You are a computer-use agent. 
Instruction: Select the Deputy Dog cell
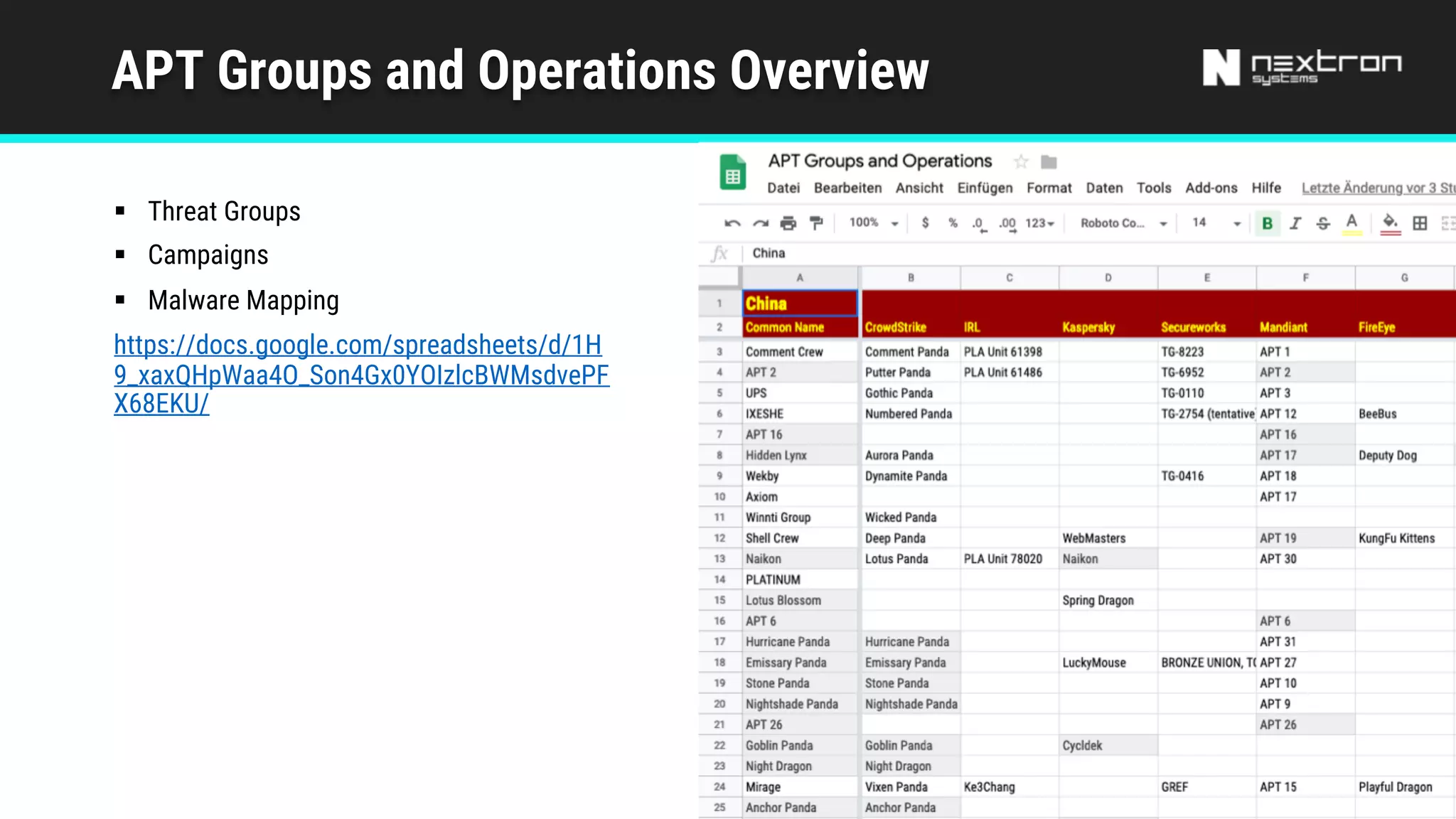click(1404, 456)
